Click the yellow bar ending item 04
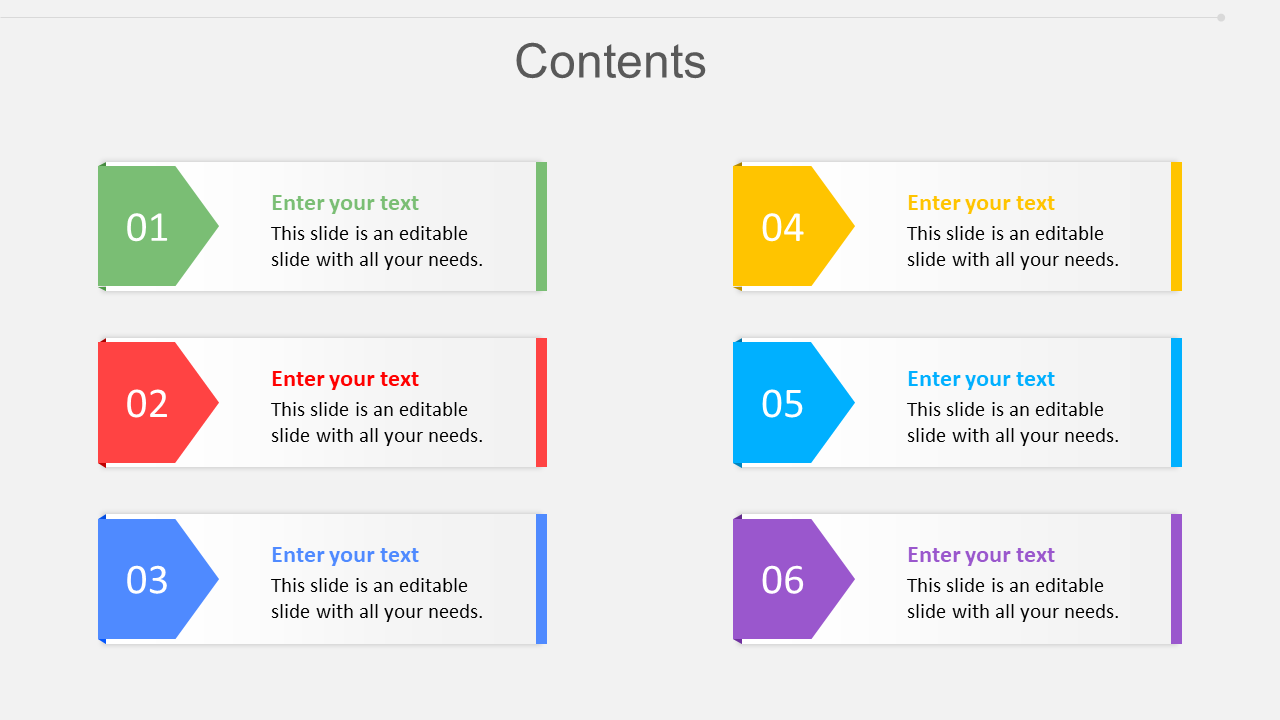Viewport: 1280px width, 720px height. click(x=1176, y=227)
